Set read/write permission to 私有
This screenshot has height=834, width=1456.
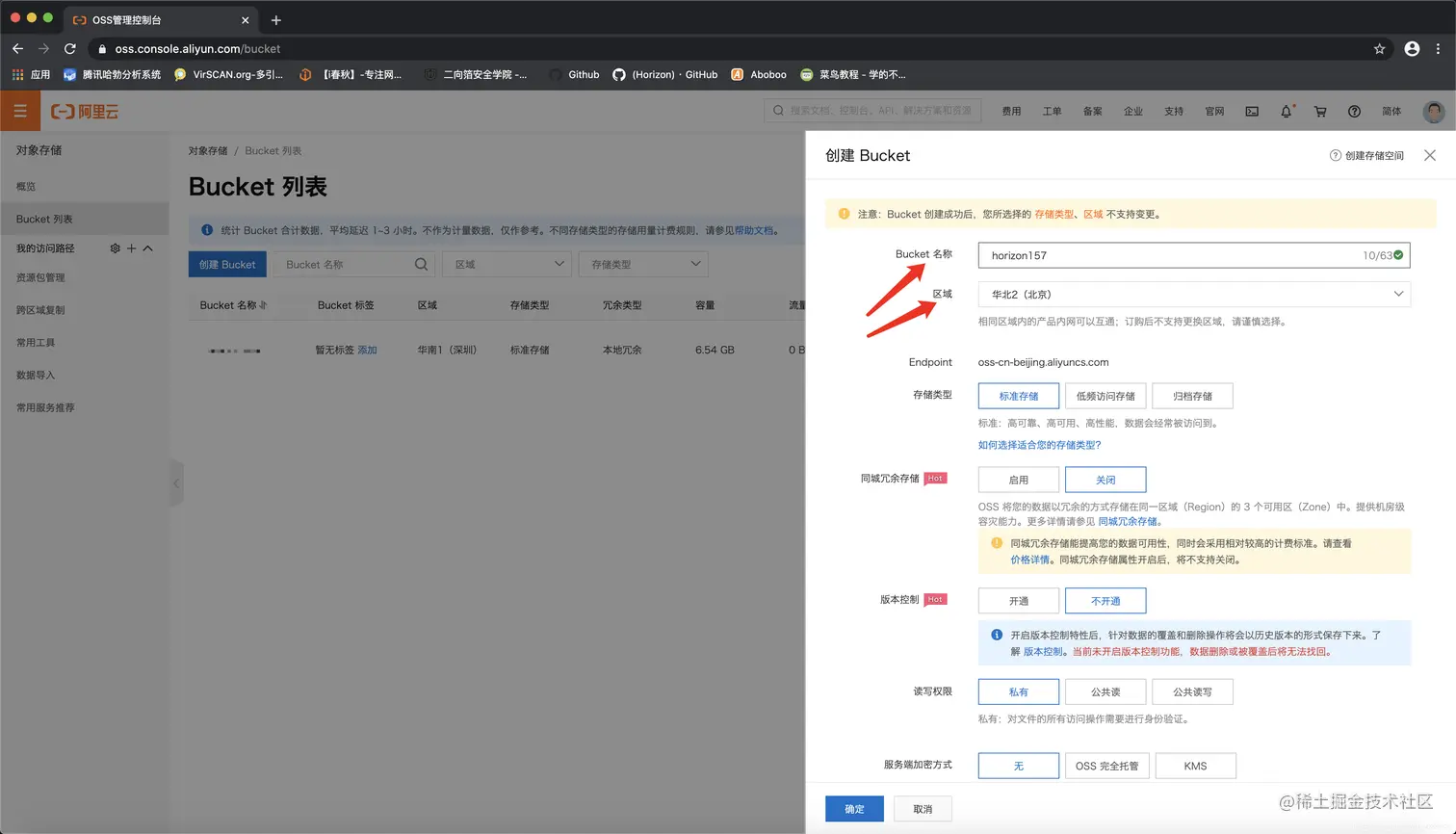pyautogui.click(x=1019, y=691)
